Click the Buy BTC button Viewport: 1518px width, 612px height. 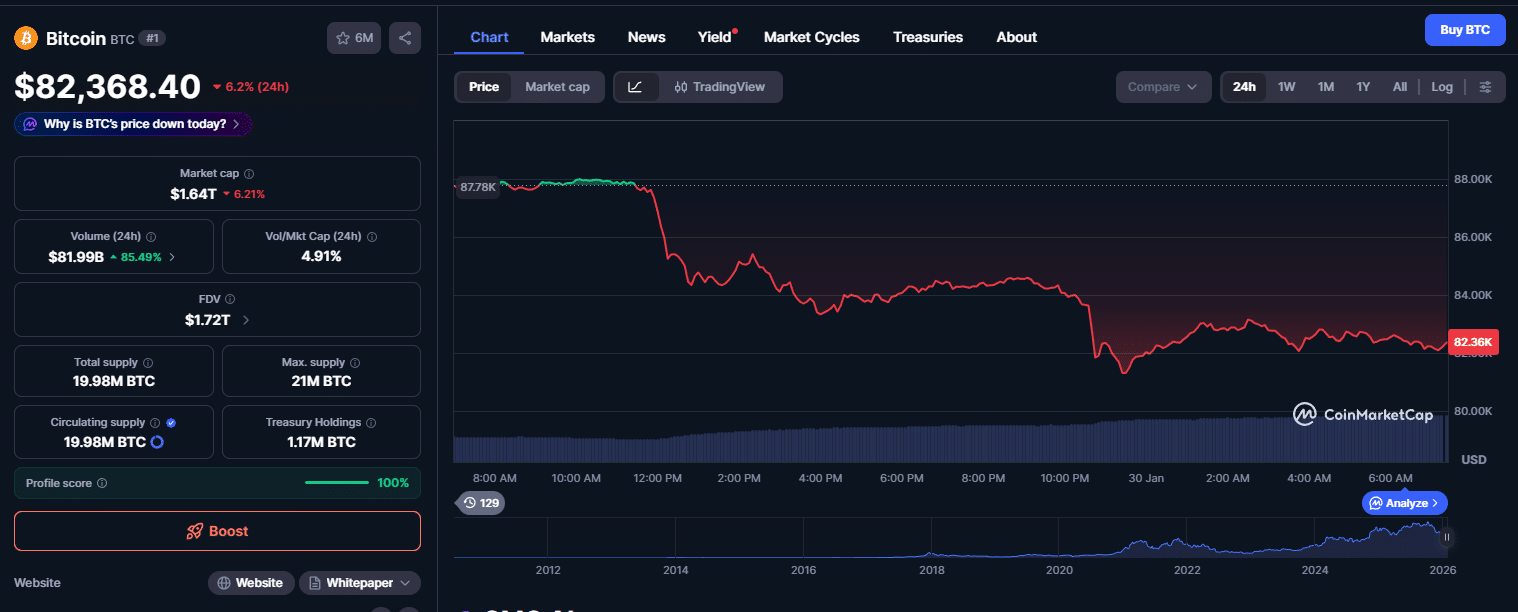tap(1465, 29)
